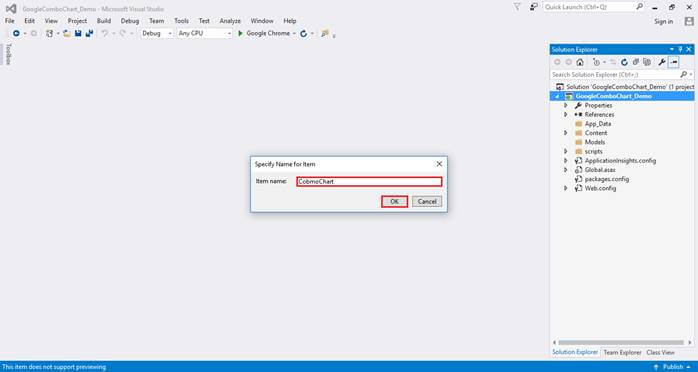
Task: Open the Tools menu
Action: [x=181, y=21]
